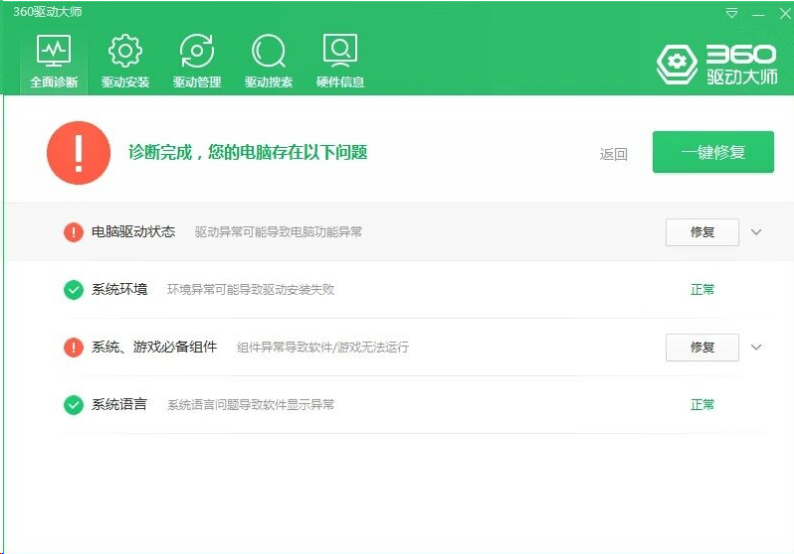This screenshot has width=794, height=554.
Task: Click the 360驱动大师 title bar text
Action: pos(48,12)
